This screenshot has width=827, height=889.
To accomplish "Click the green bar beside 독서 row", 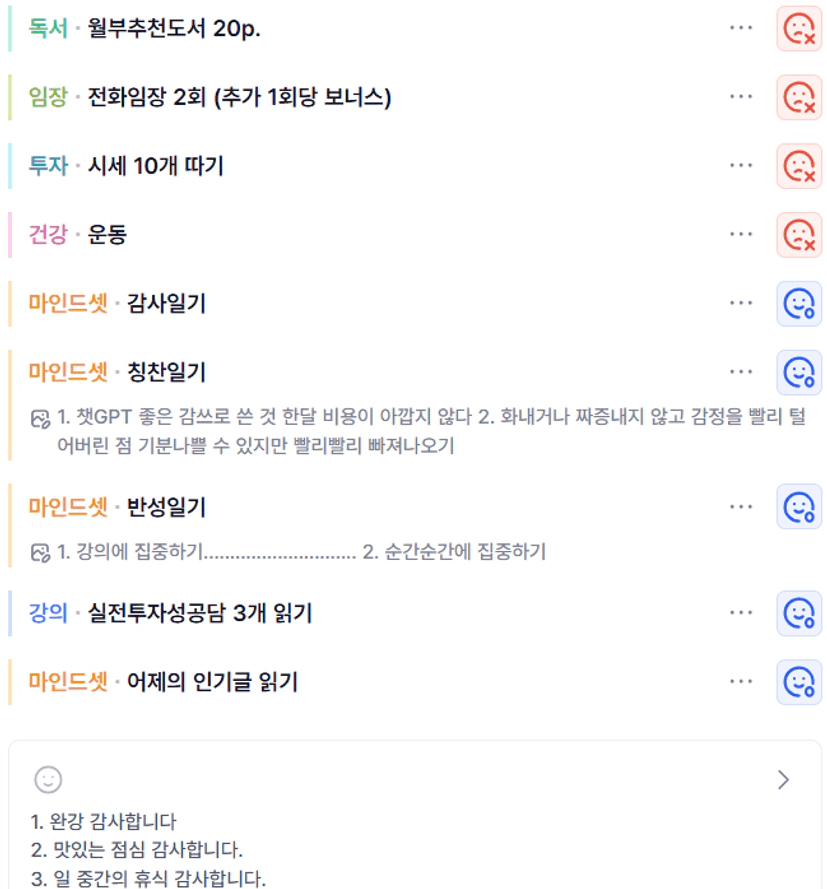I will 10,28.
